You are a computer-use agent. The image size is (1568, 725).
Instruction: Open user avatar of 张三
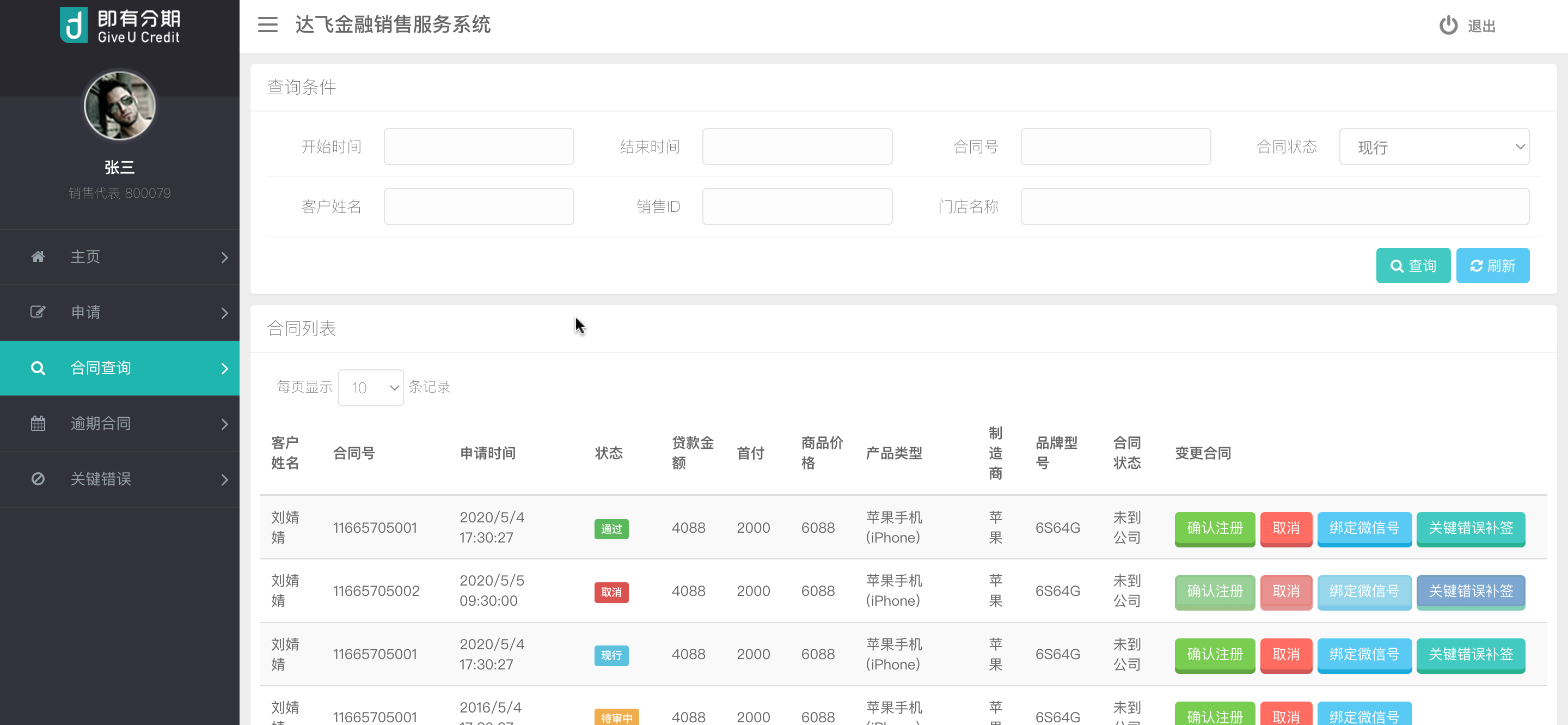119,105
